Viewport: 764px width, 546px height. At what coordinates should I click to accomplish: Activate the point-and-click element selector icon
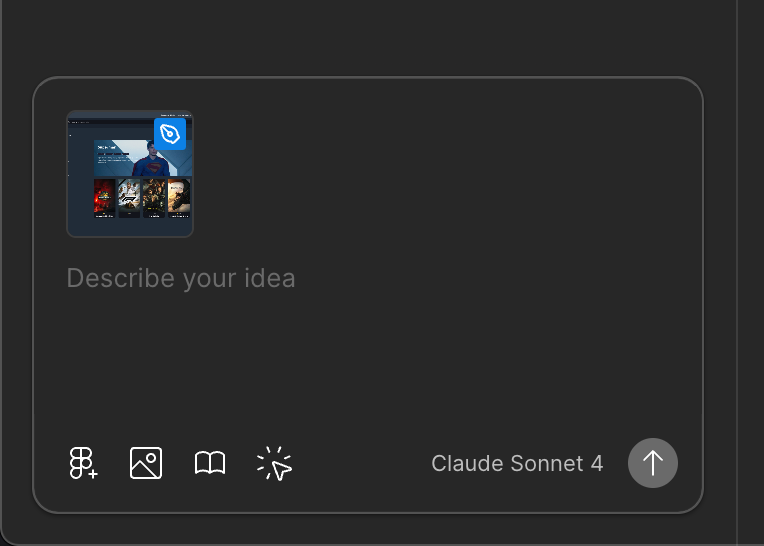[274, 463]
